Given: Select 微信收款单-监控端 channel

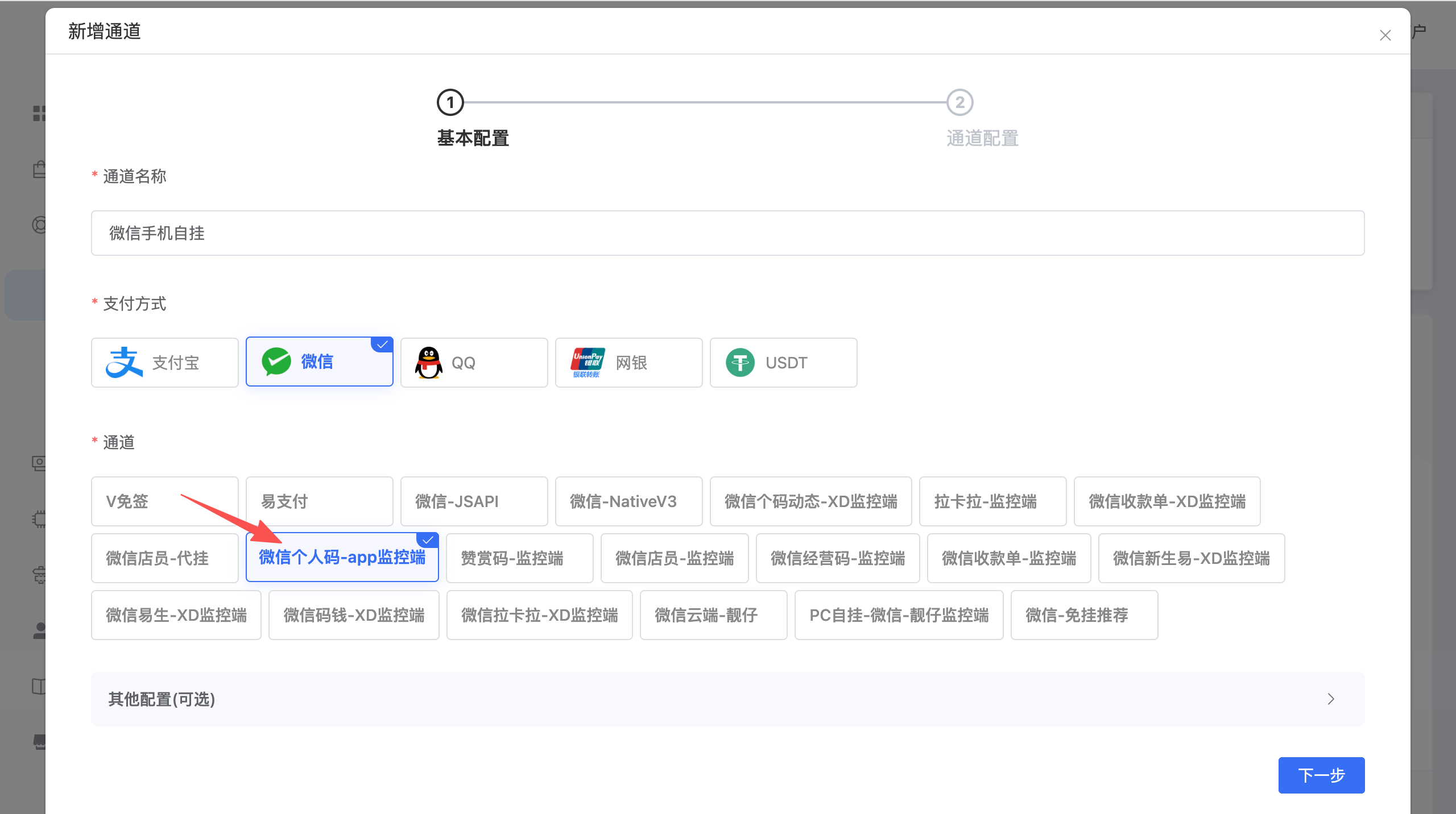Looking at the screenshot, I should [x=1009, y=558].
